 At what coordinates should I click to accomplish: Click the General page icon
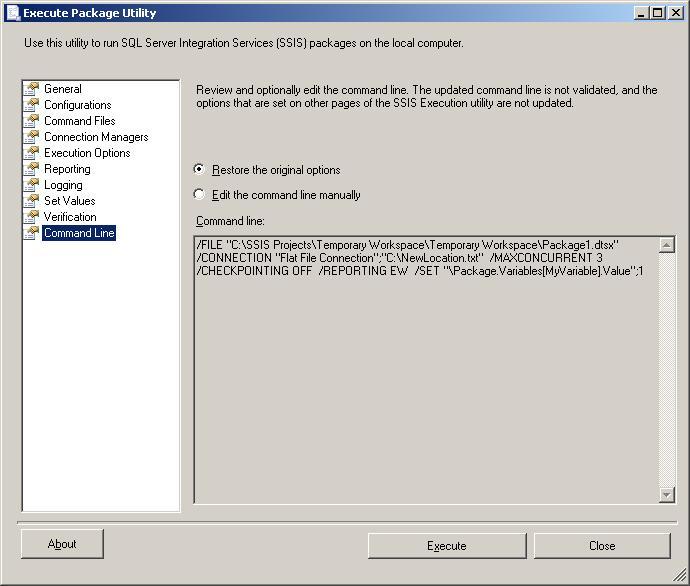32,89
